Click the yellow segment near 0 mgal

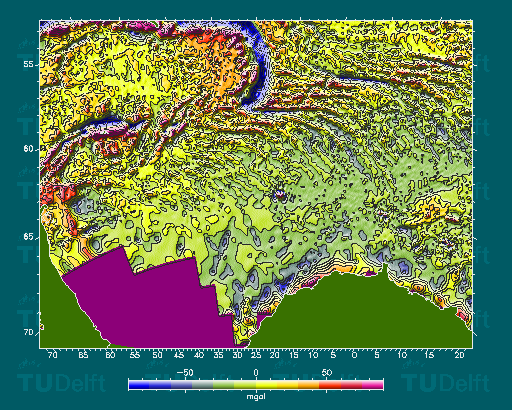pyautogui.click(x=266, y=385)
